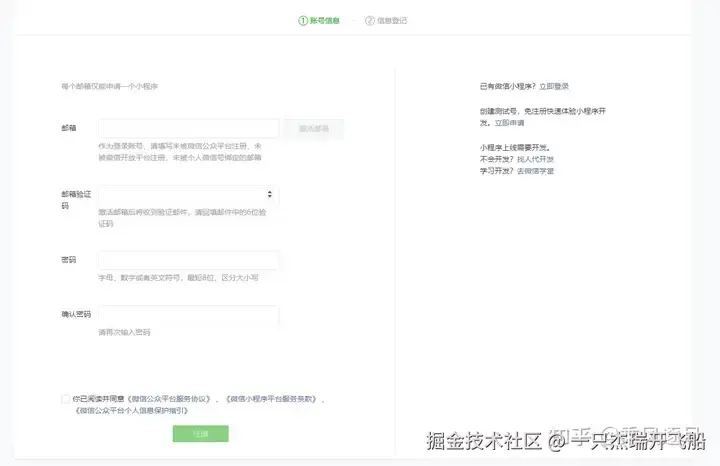Screen dimensions: 720x466
Task: Click the 激活邮箱 button
Action: click(x=314, y=129)
